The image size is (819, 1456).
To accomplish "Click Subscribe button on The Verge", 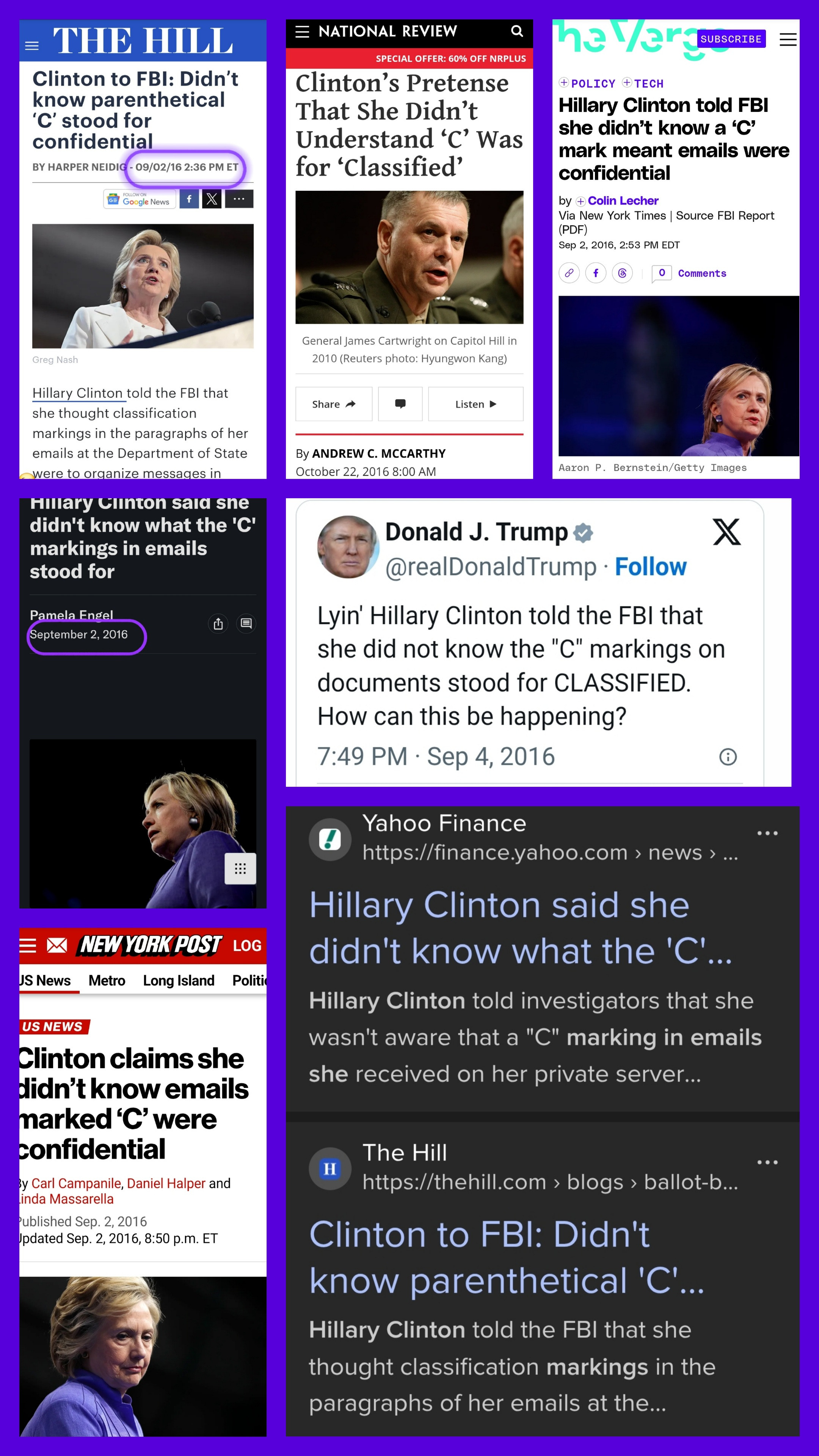I will 731,39.
